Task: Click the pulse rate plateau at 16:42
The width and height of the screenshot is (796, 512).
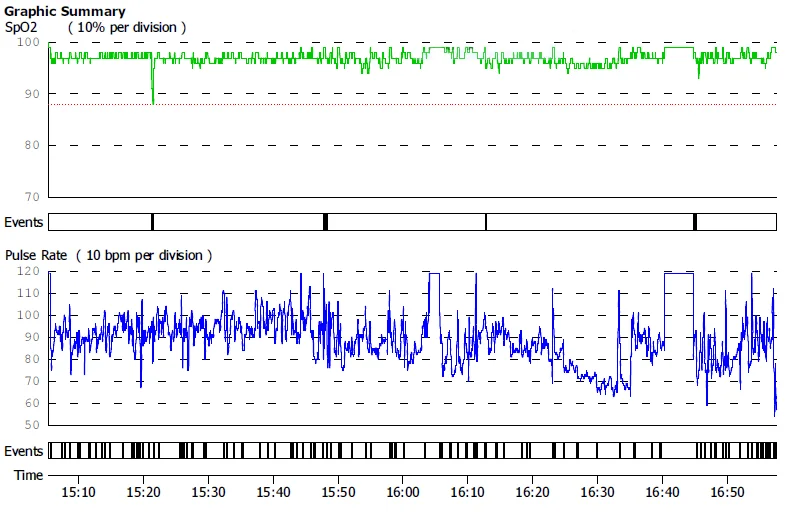Action: [679, 274]
